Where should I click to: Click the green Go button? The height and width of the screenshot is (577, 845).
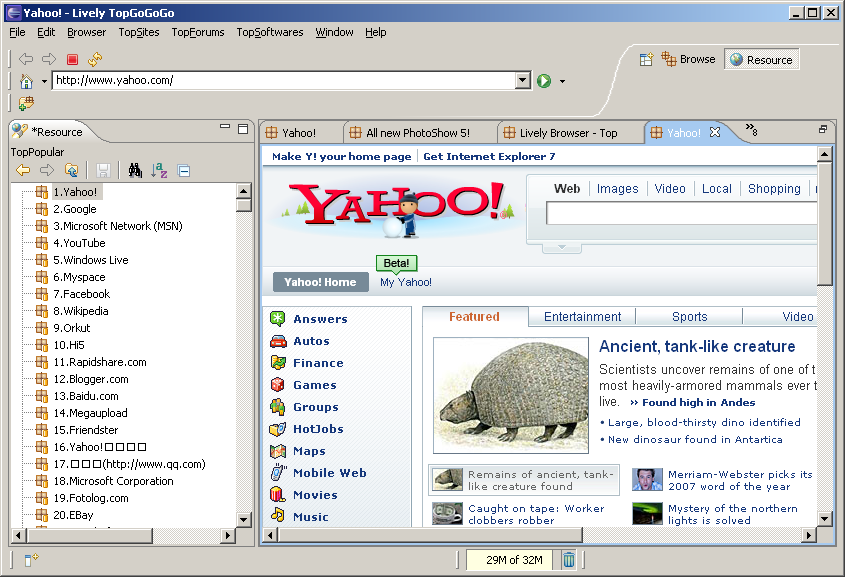point(544,81)
